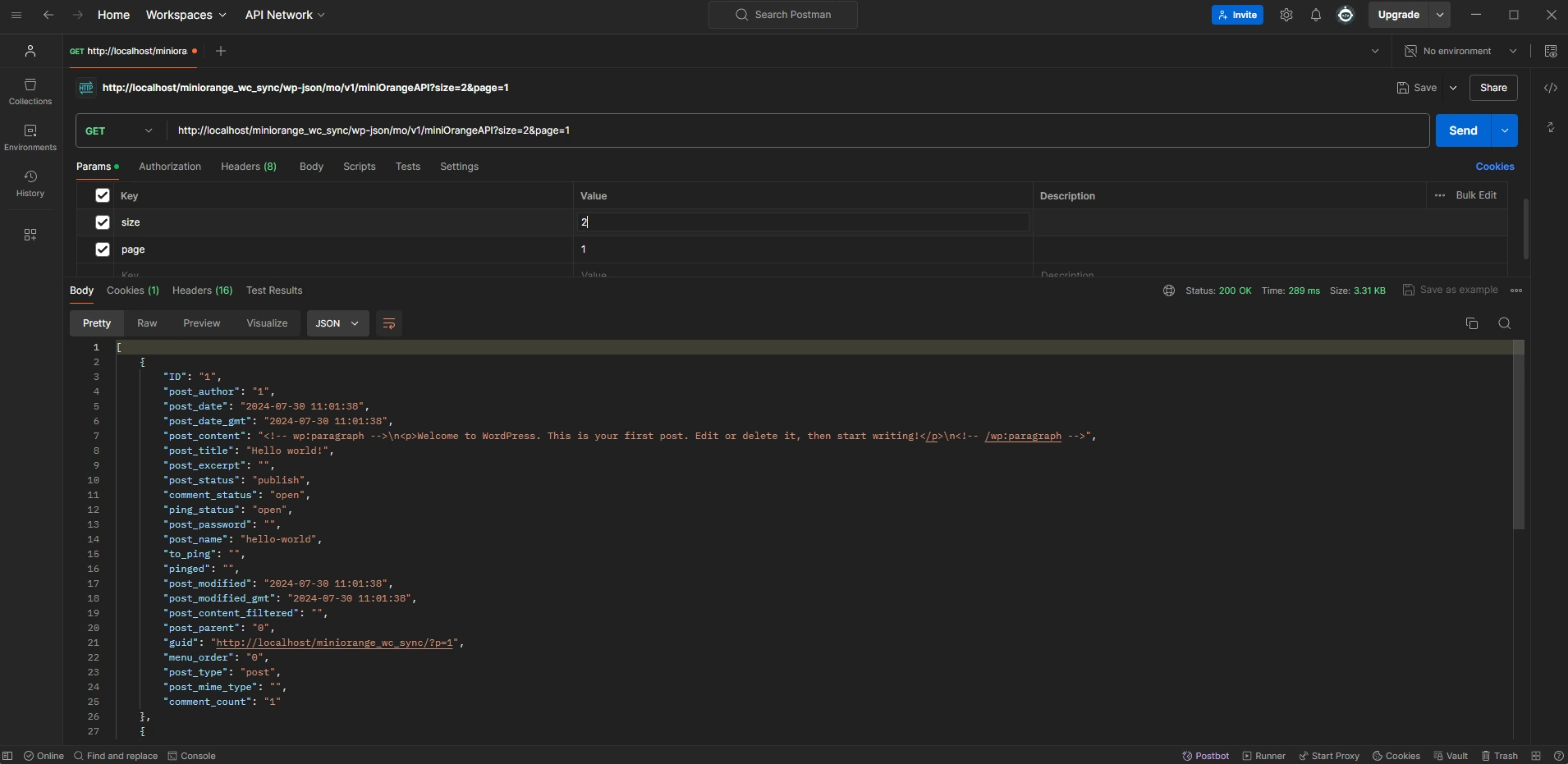Viewport: 1568px width, 764px height.
Task: Open Environments in the sidebar
Action: coord(30,138)
